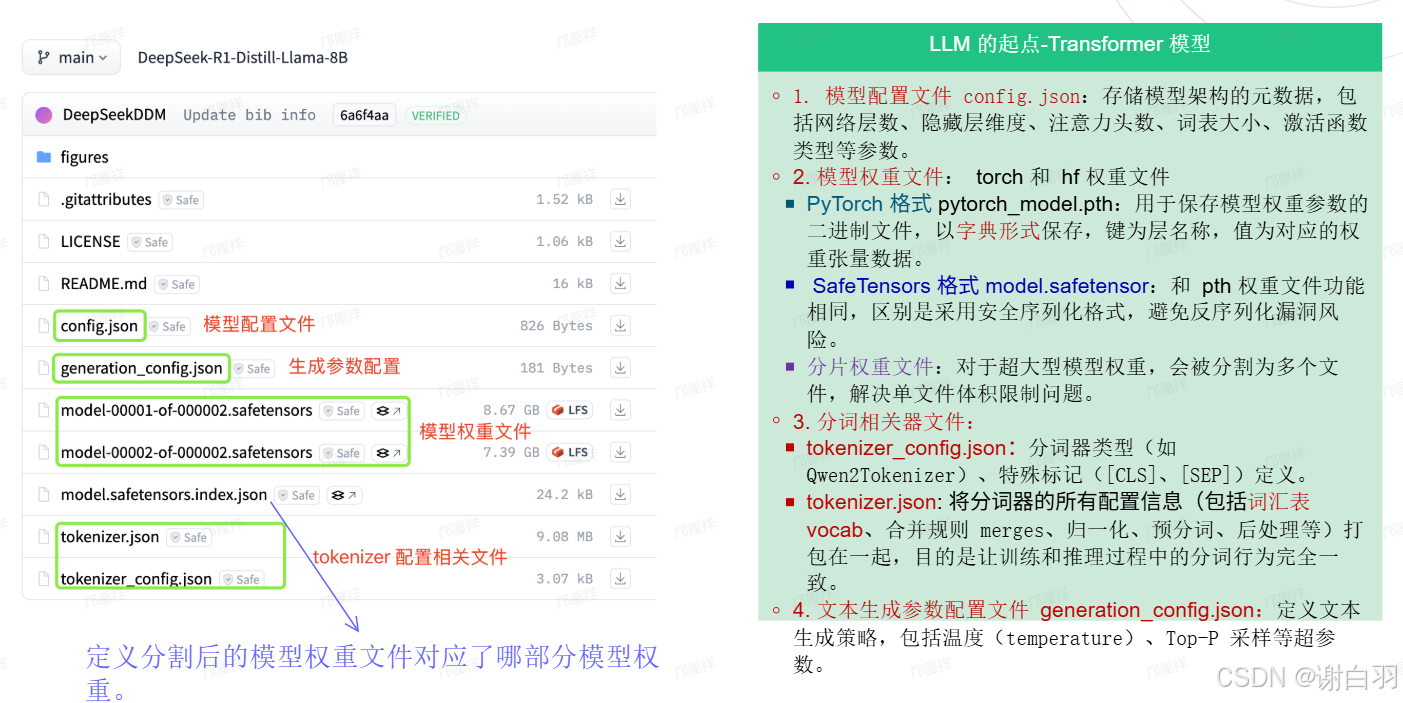Click the Safe badge beside tokenizer_config.json
Viewport: 1403px width, 703px height.
click(x=242, y=579)
